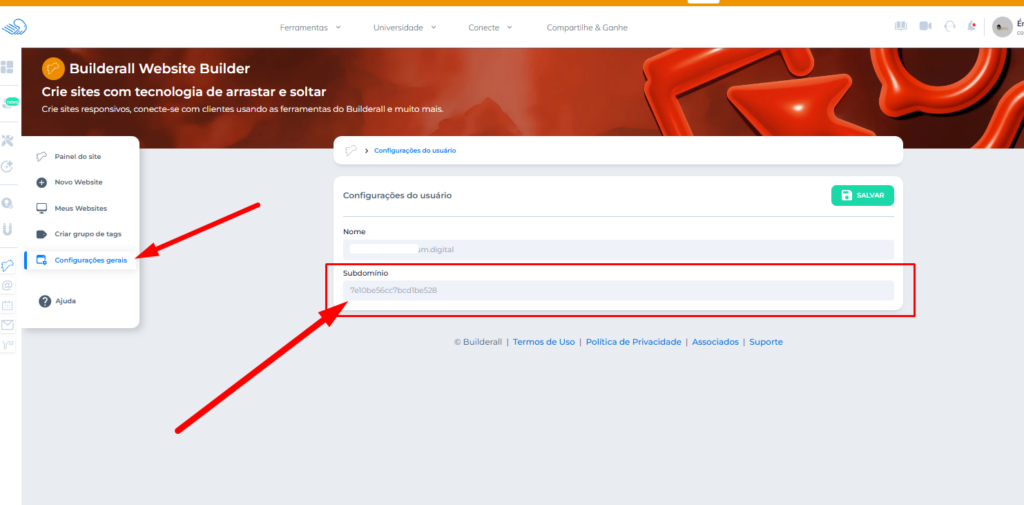Click the Subdomínio input field

tap(617, 290)
